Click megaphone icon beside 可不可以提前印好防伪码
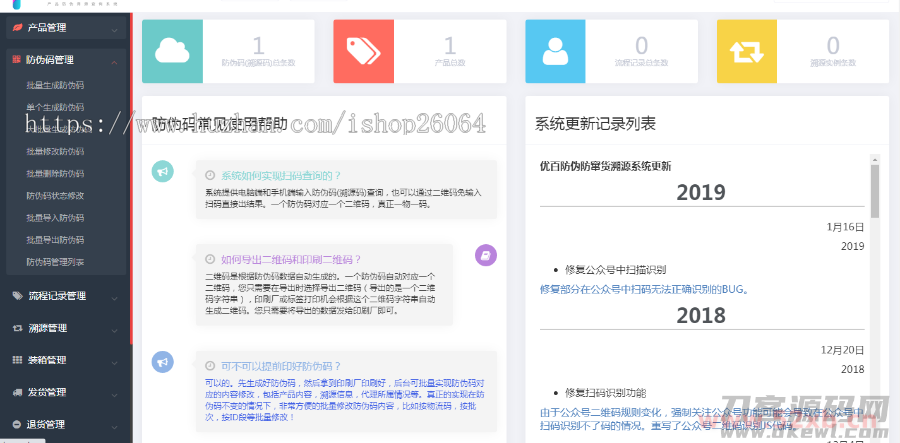Image resolution: width=900 pixels, height=443 pixels. [x=161, y=363]
